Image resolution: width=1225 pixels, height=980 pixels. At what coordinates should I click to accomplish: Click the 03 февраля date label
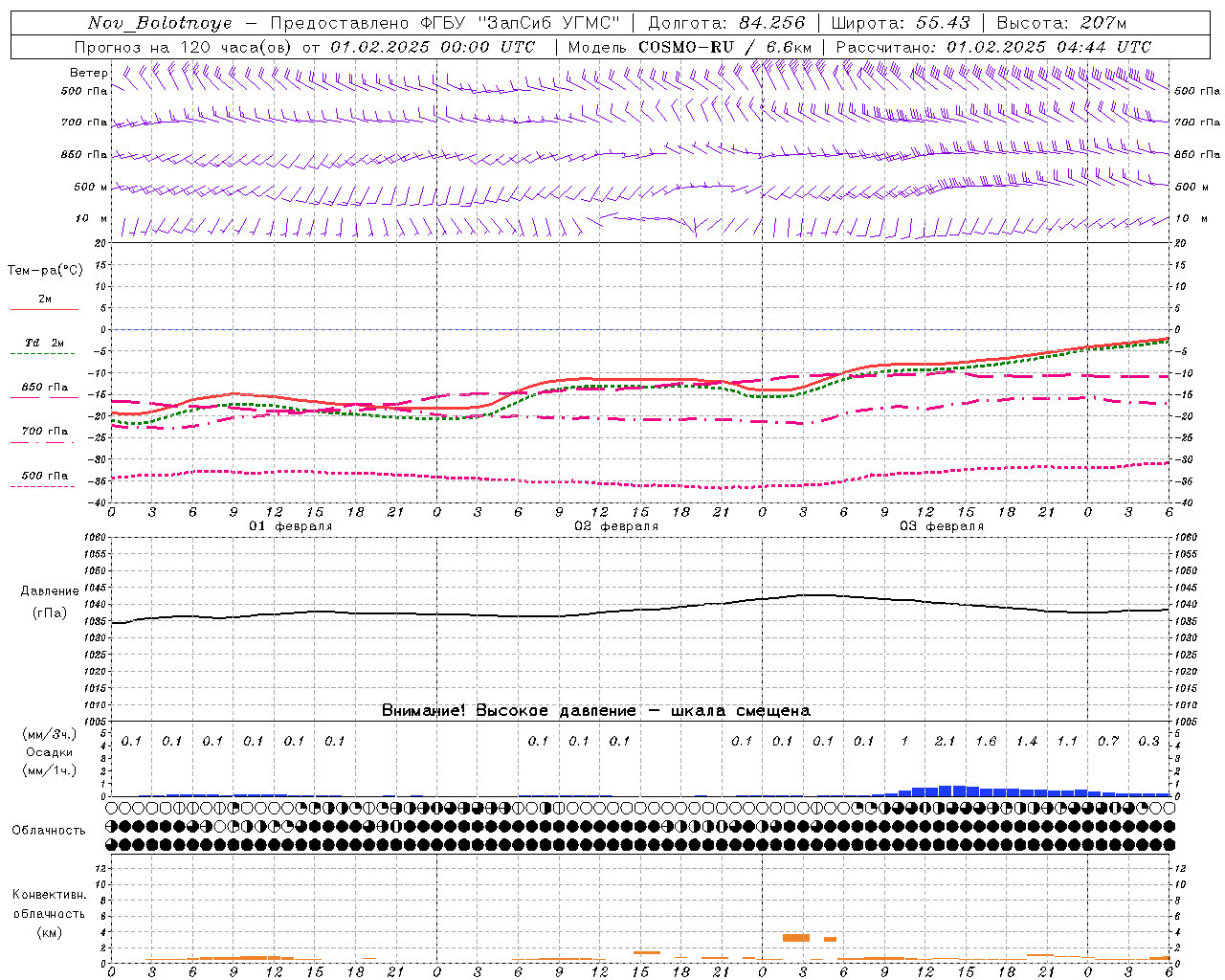coord(942,526)
